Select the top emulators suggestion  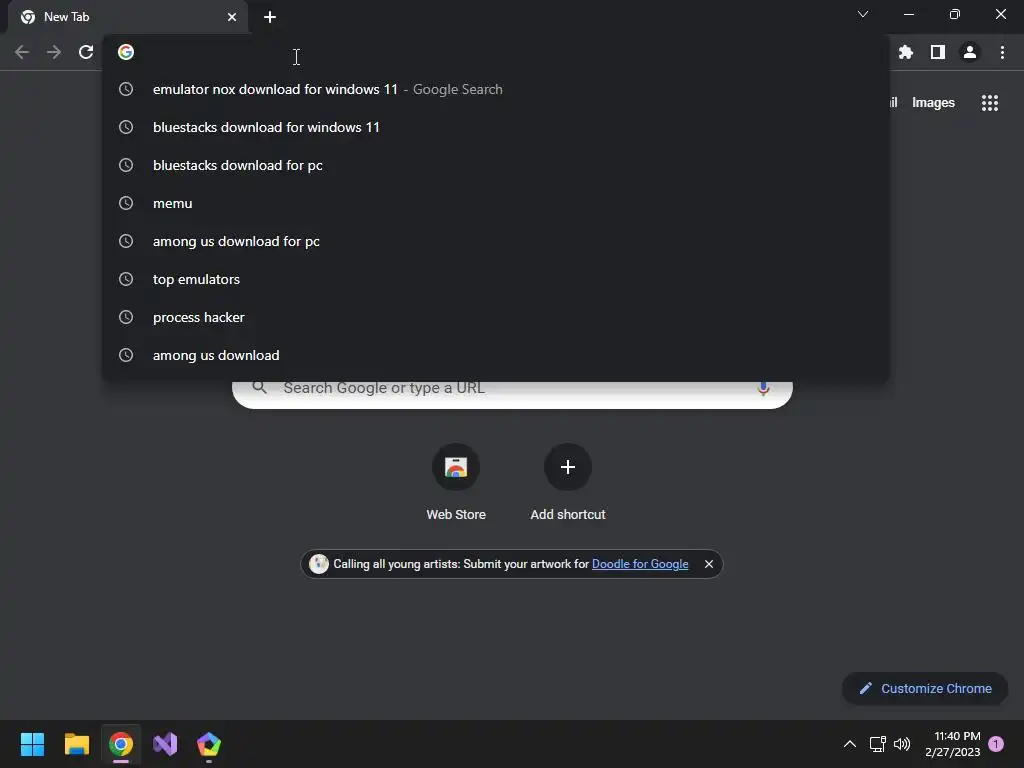tap(496, 280)
